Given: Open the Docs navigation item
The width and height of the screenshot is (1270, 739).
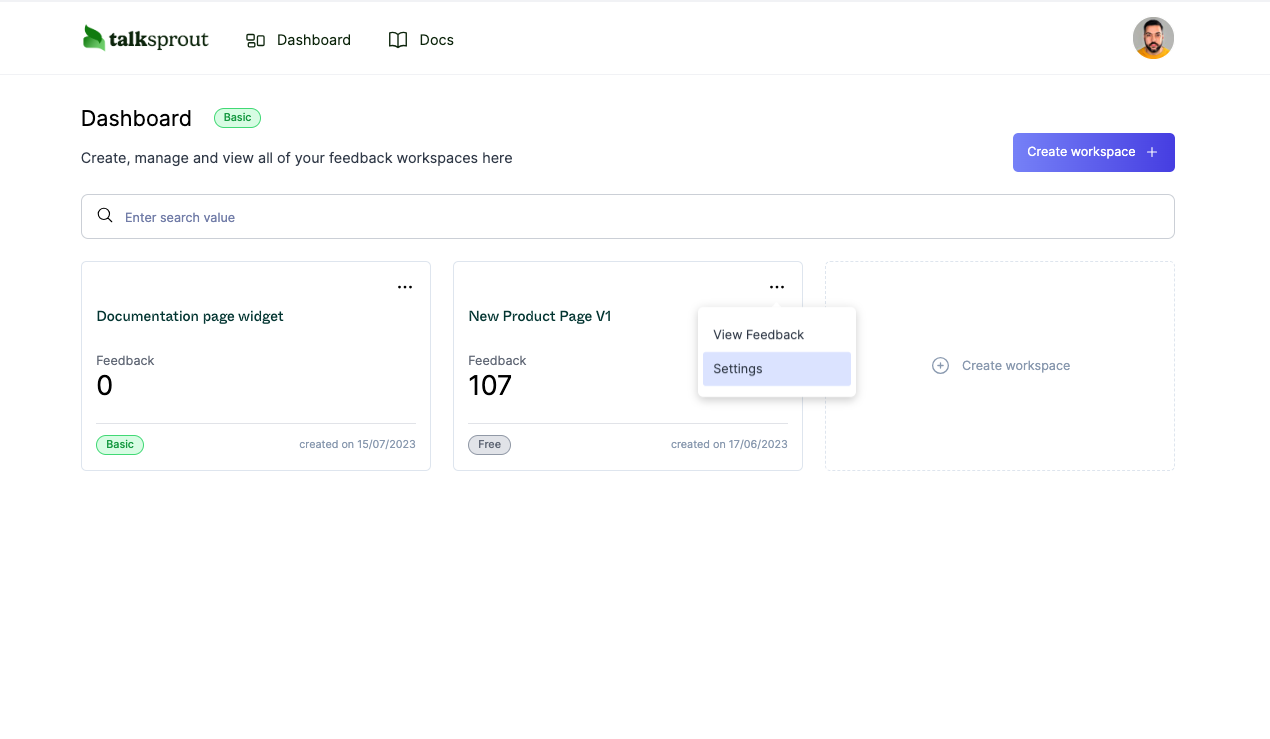Looking at the screenshot, I should coord(436,40).
